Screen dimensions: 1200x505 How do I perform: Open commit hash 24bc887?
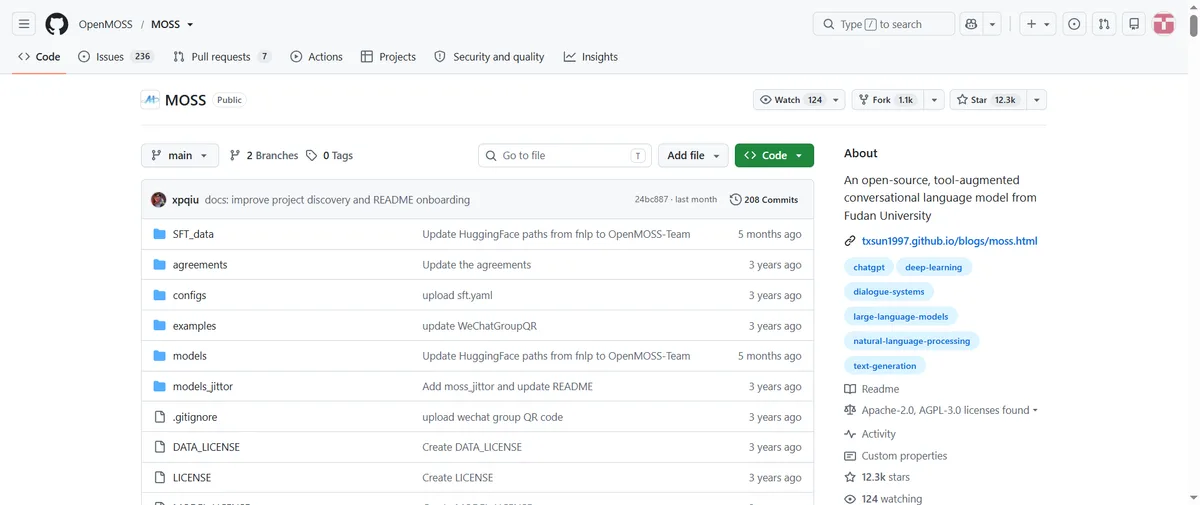coord(651,200)
